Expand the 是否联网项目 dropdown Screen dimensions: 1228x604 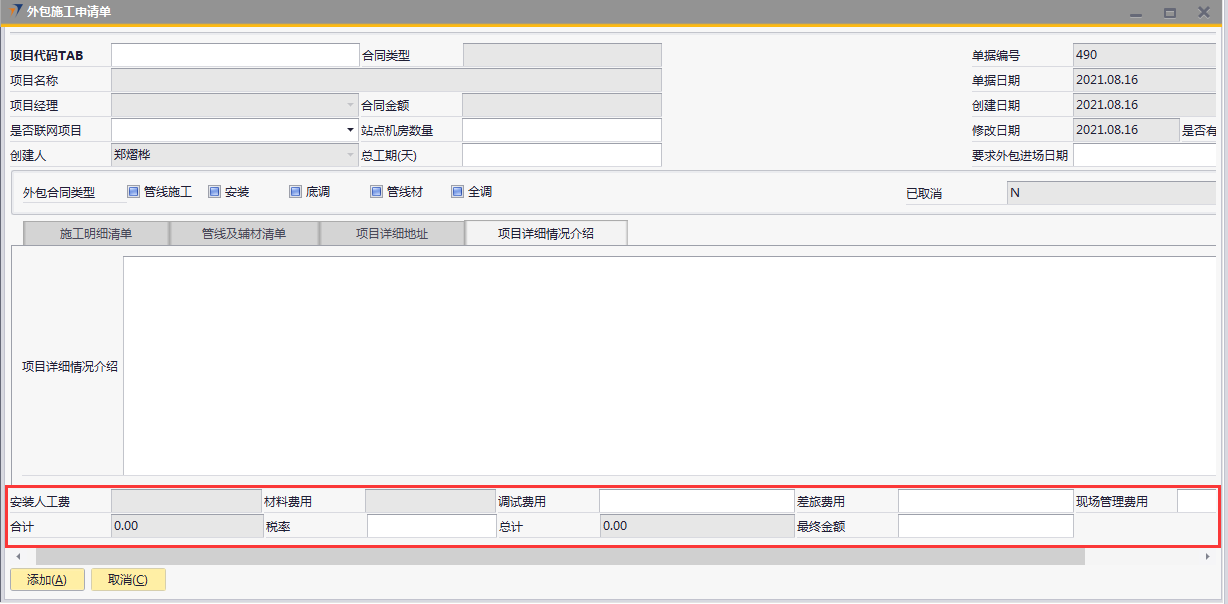[350, 130]
